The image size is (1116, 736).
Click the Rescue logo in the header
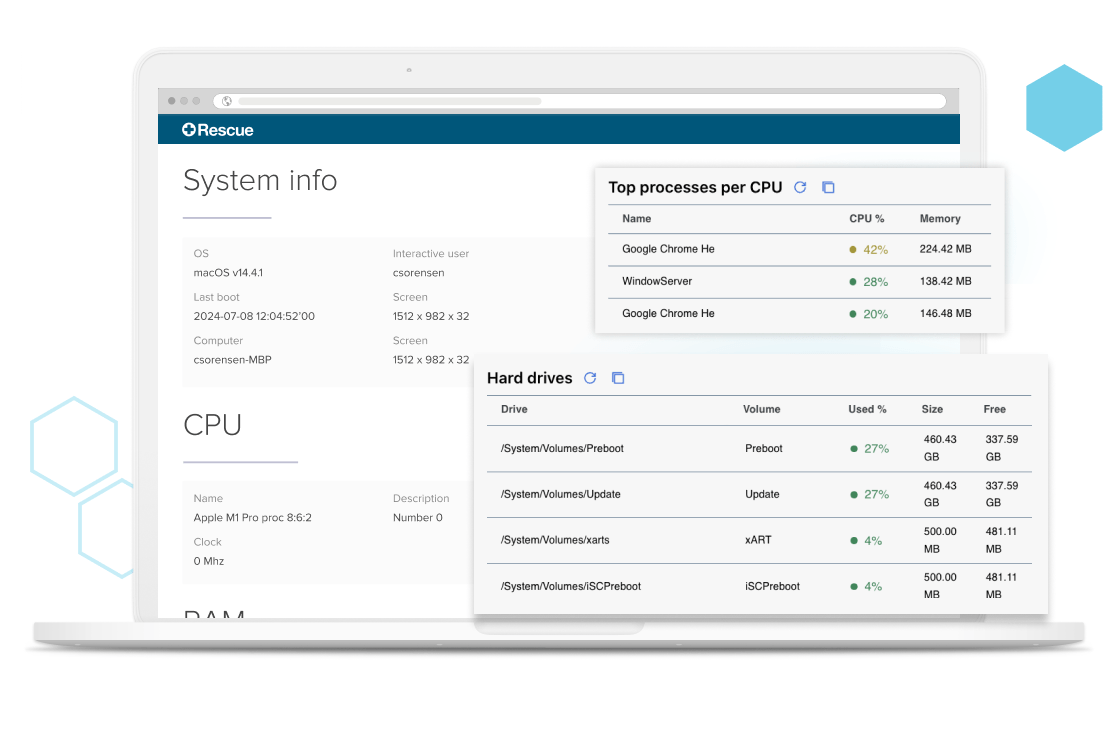218,129
